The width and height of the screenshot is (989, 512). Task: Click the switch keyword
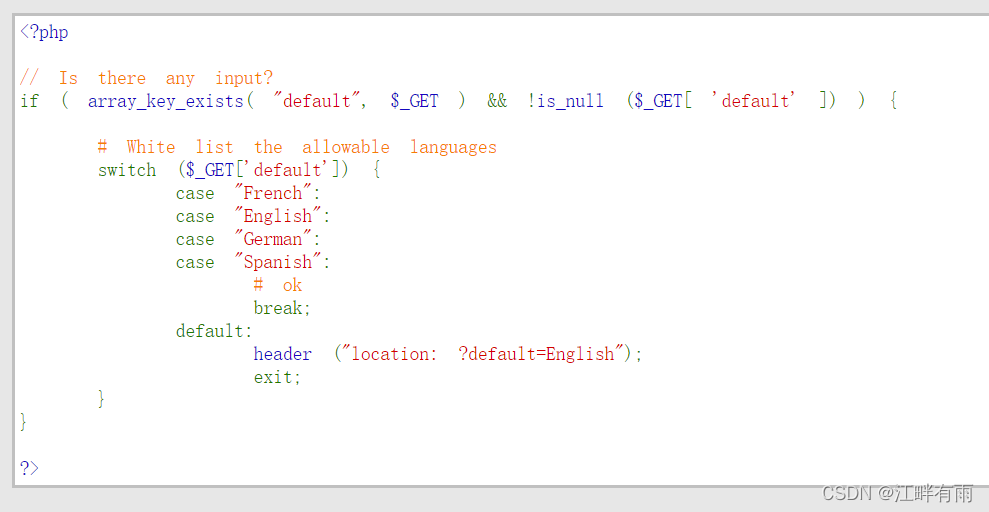click(127, 170)
